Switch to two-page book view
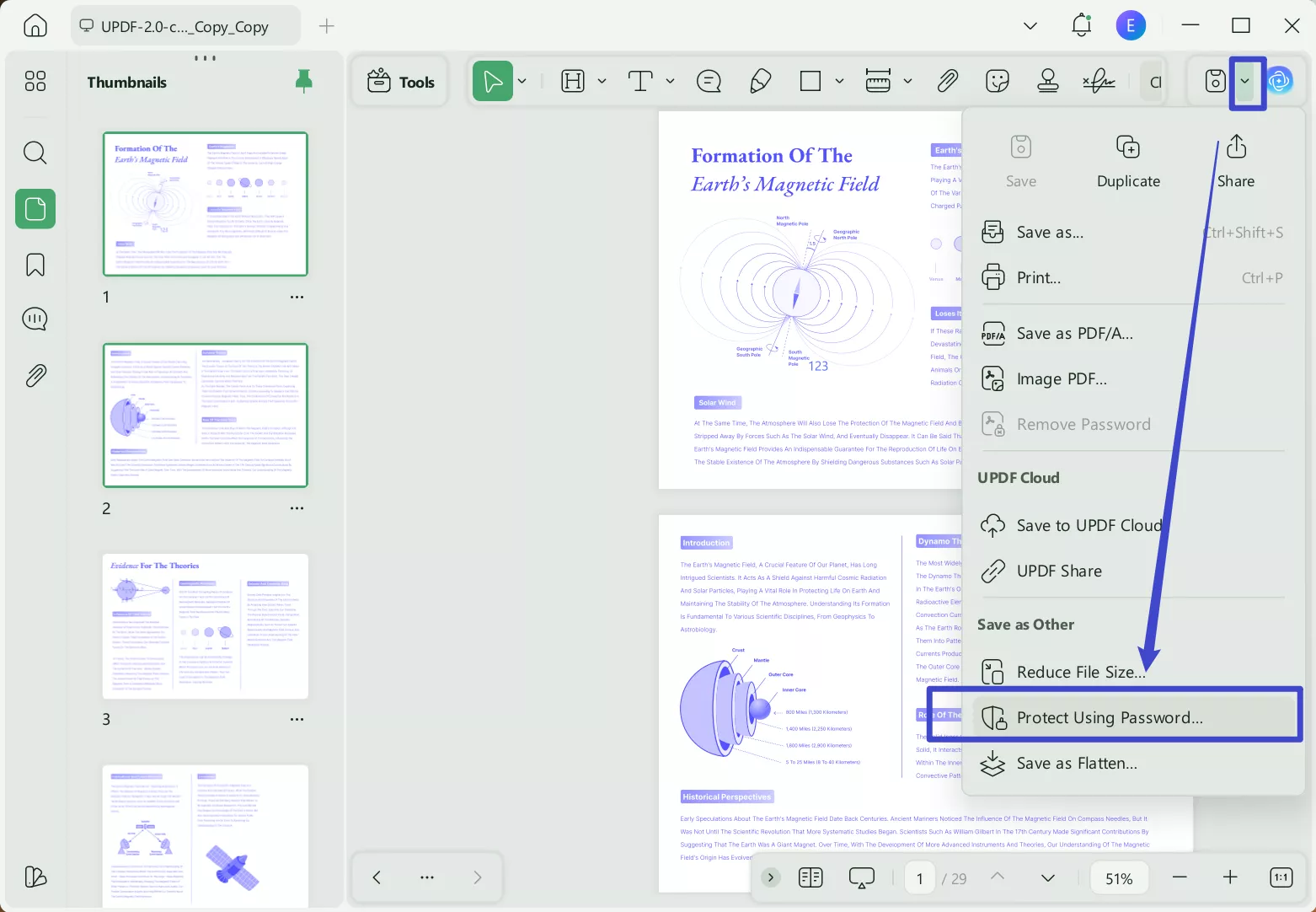 810,877
